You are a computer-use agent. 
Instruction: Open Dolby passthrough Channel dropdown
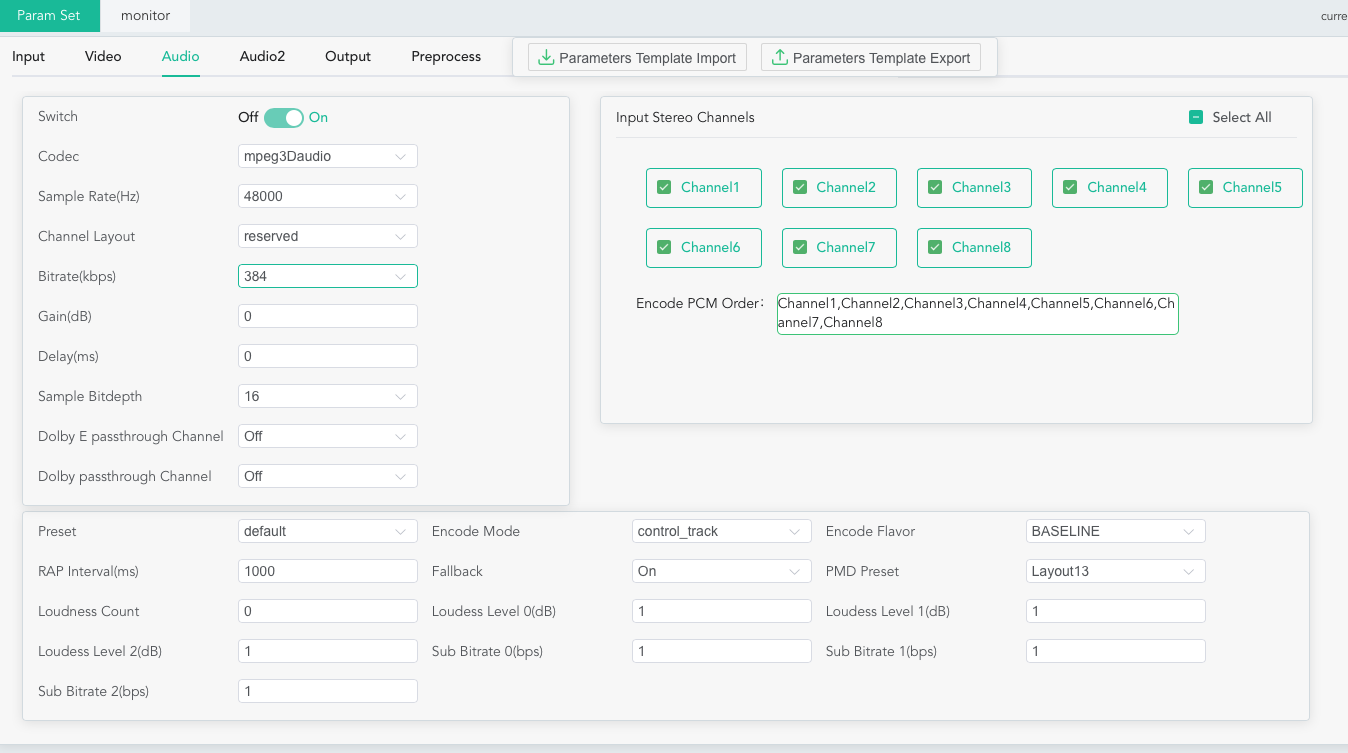328,476
